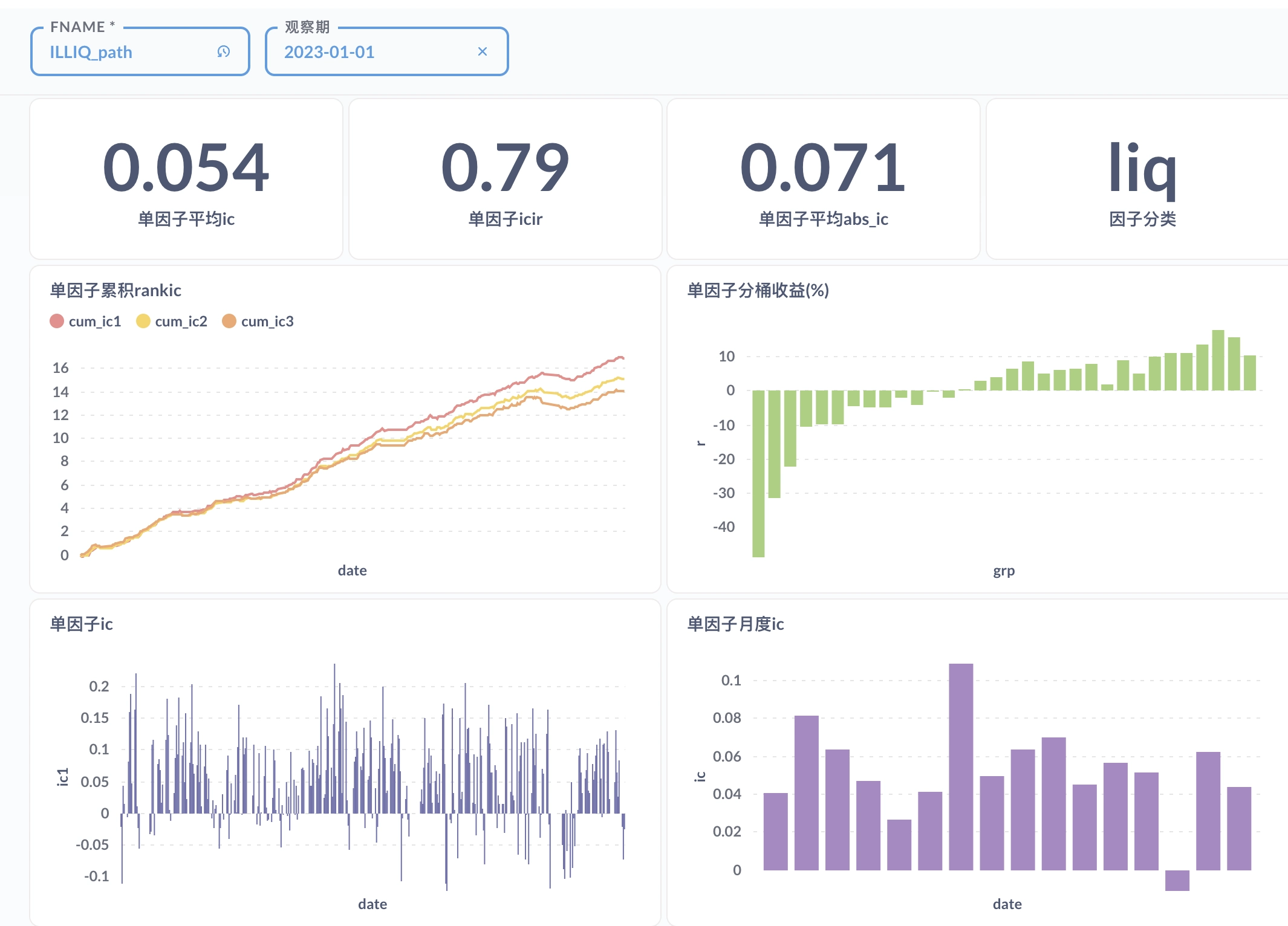Click the 单因子月度ic chart title

(735, 624)
